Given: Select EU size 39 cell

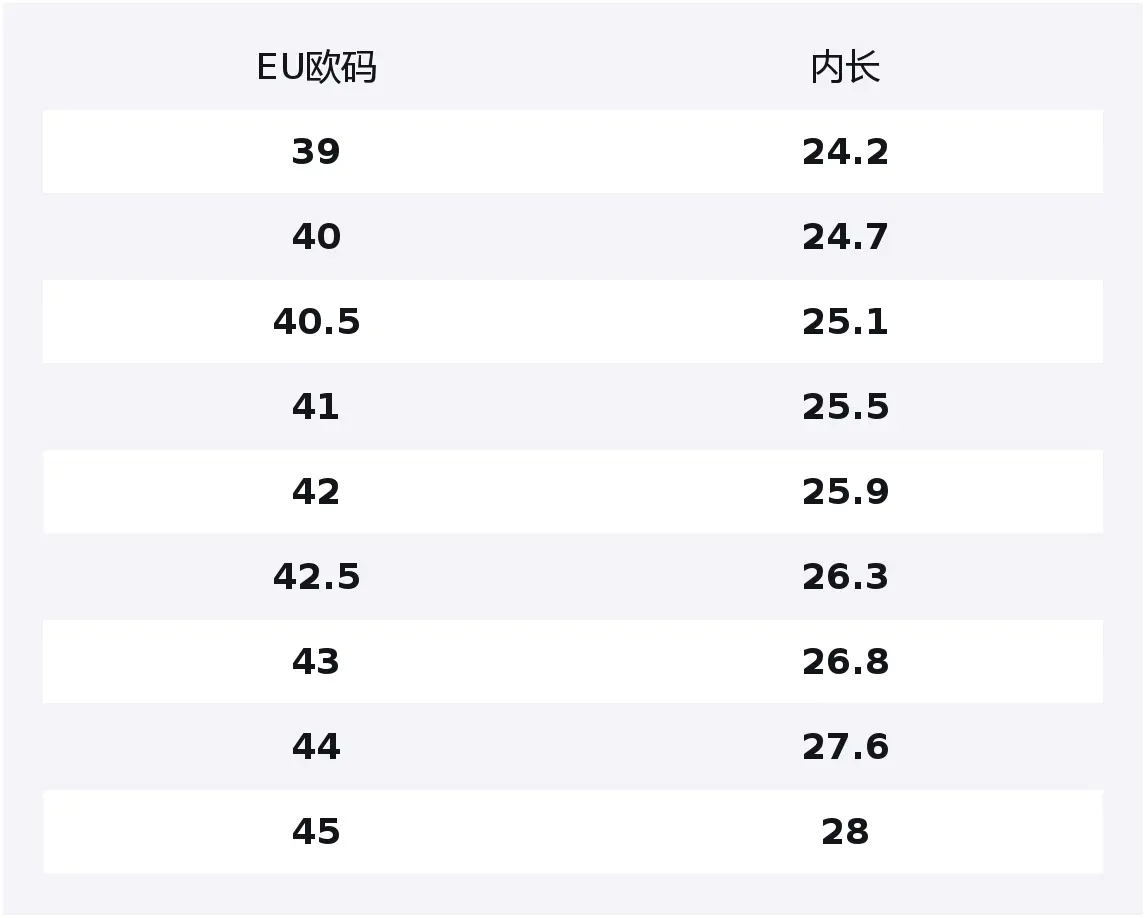Looking at the screenshot, I should [x=316, y=152].
